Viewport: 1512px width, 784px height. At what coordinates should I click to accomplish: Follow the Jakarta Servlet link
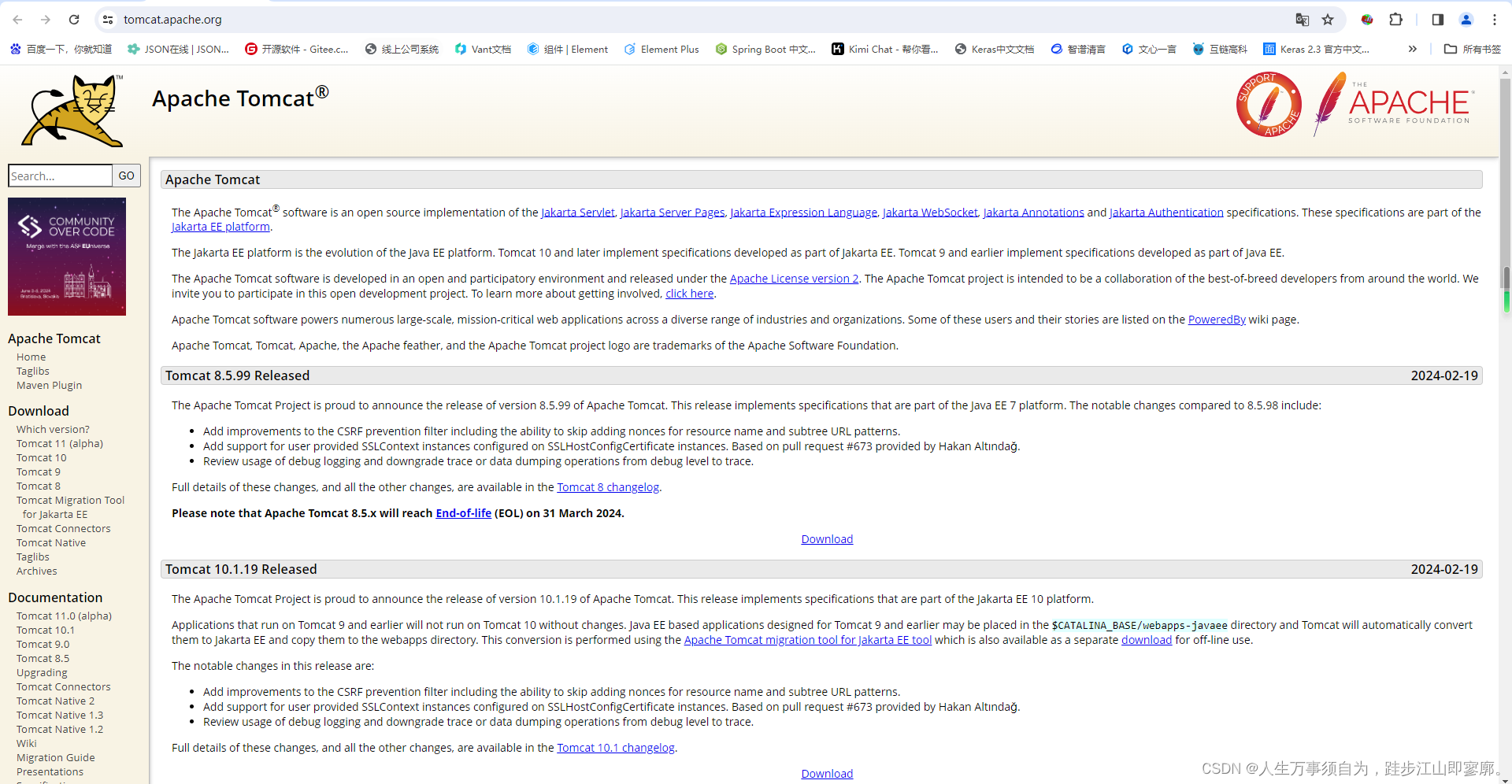(x=578, y=213)
